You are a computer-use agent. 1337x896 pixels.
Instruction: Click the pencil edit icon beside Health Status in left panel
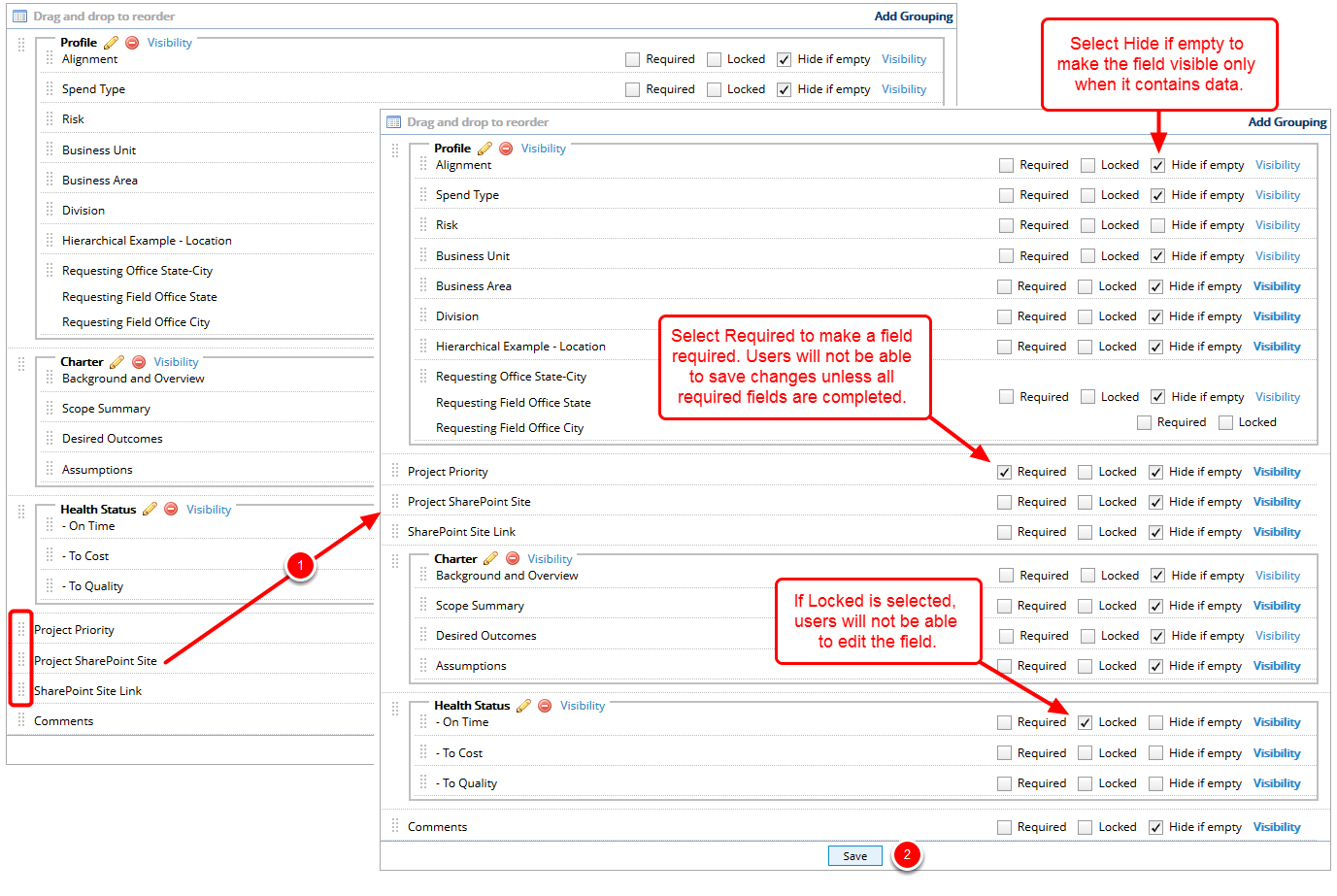tap(150, 509)
